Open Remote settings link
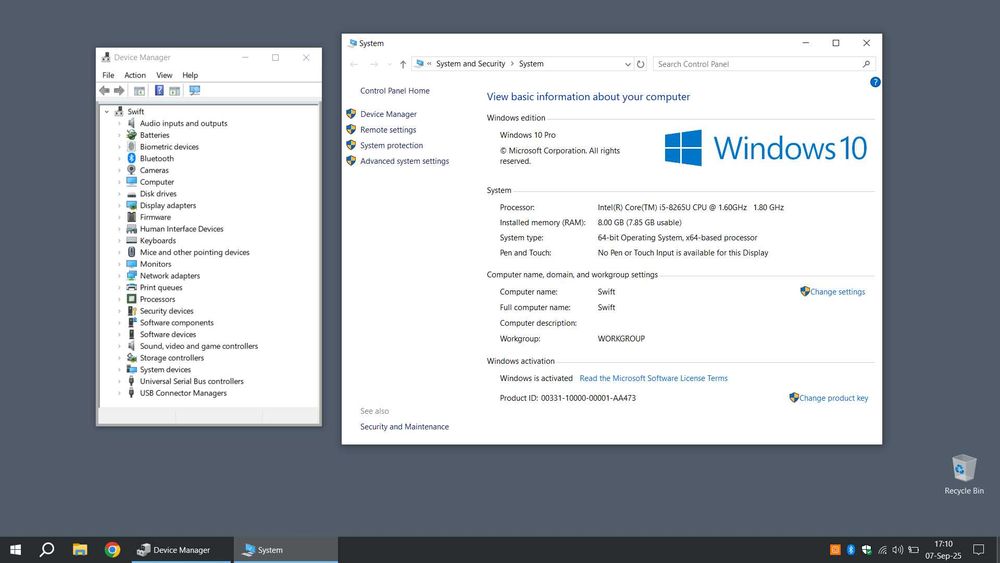This screenshot has height=563, width=1000. pyautogui.click(x=388, y=130)
